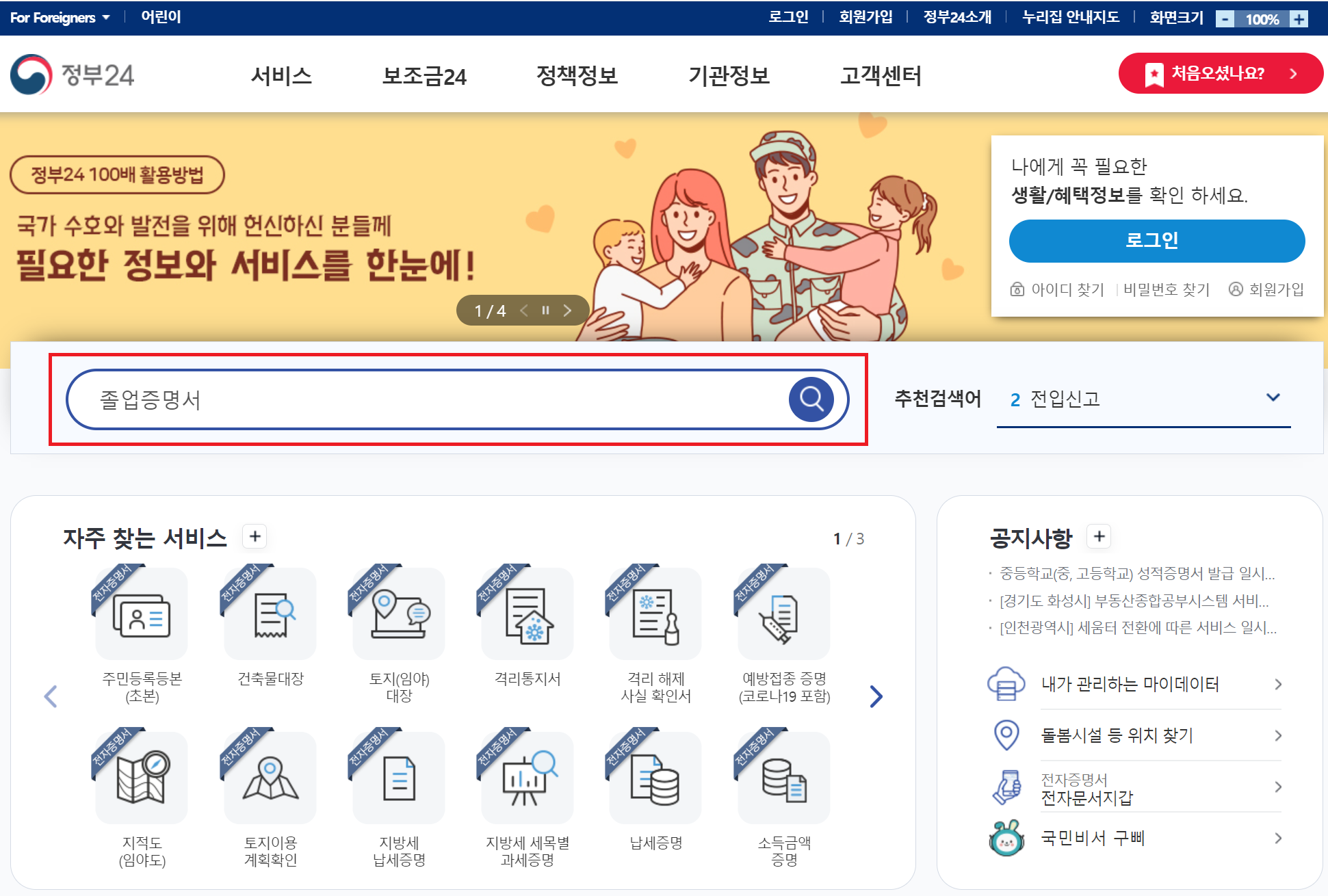Open the For Foreigners dropdown

point(60,18)
